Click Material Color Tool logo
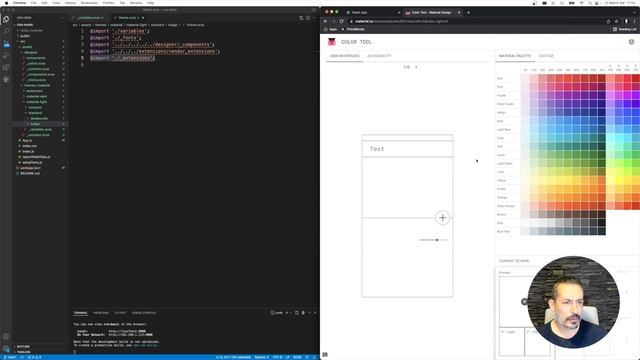 (331, 42)
